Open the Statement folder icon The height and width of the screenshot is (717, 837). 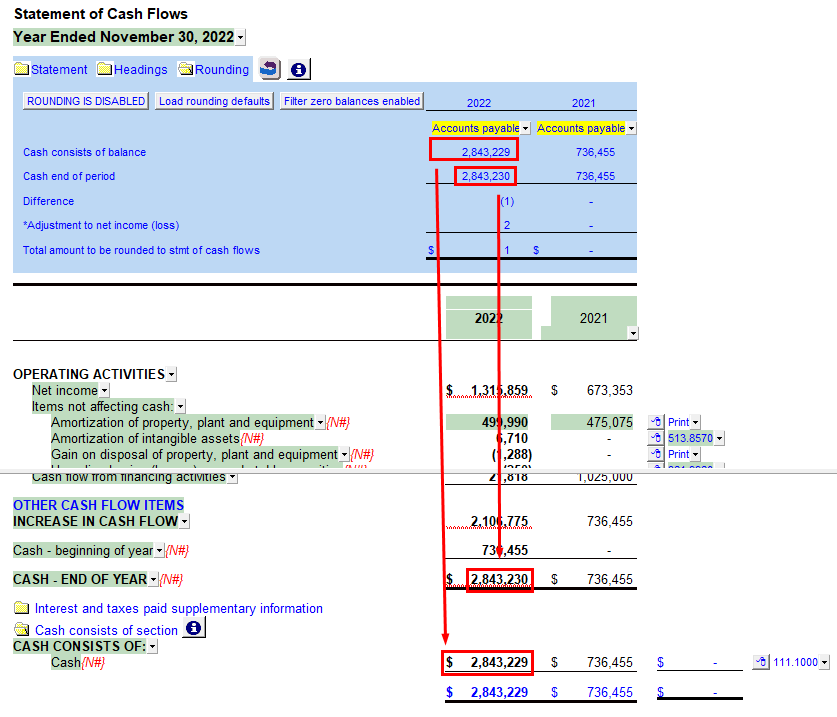pyautogui.click(x=22, y=69)
